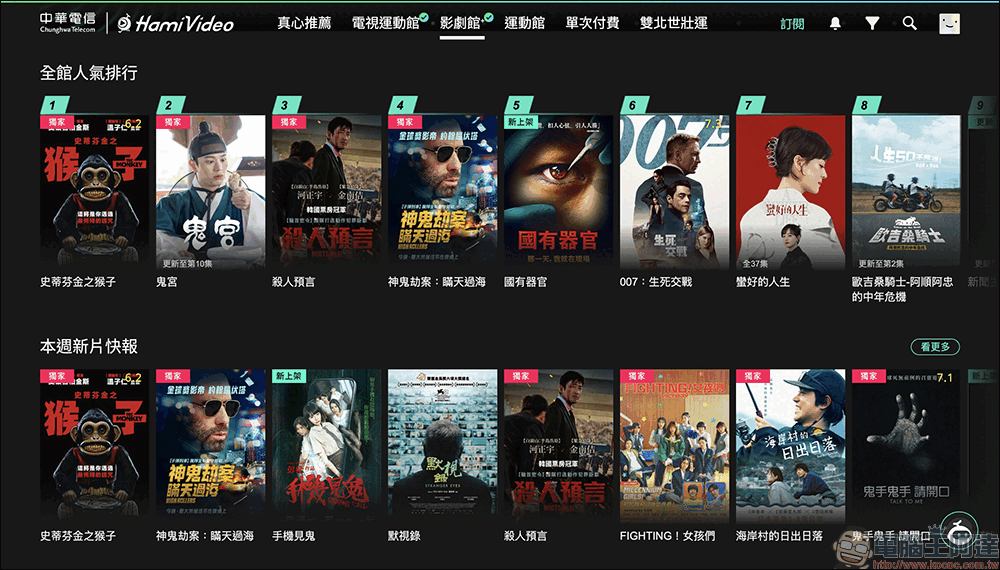Click the 訂閱 subscribe link
The height and width of the screenshot is (570, 1000).
pyautogui.click(x=792, y=24)
